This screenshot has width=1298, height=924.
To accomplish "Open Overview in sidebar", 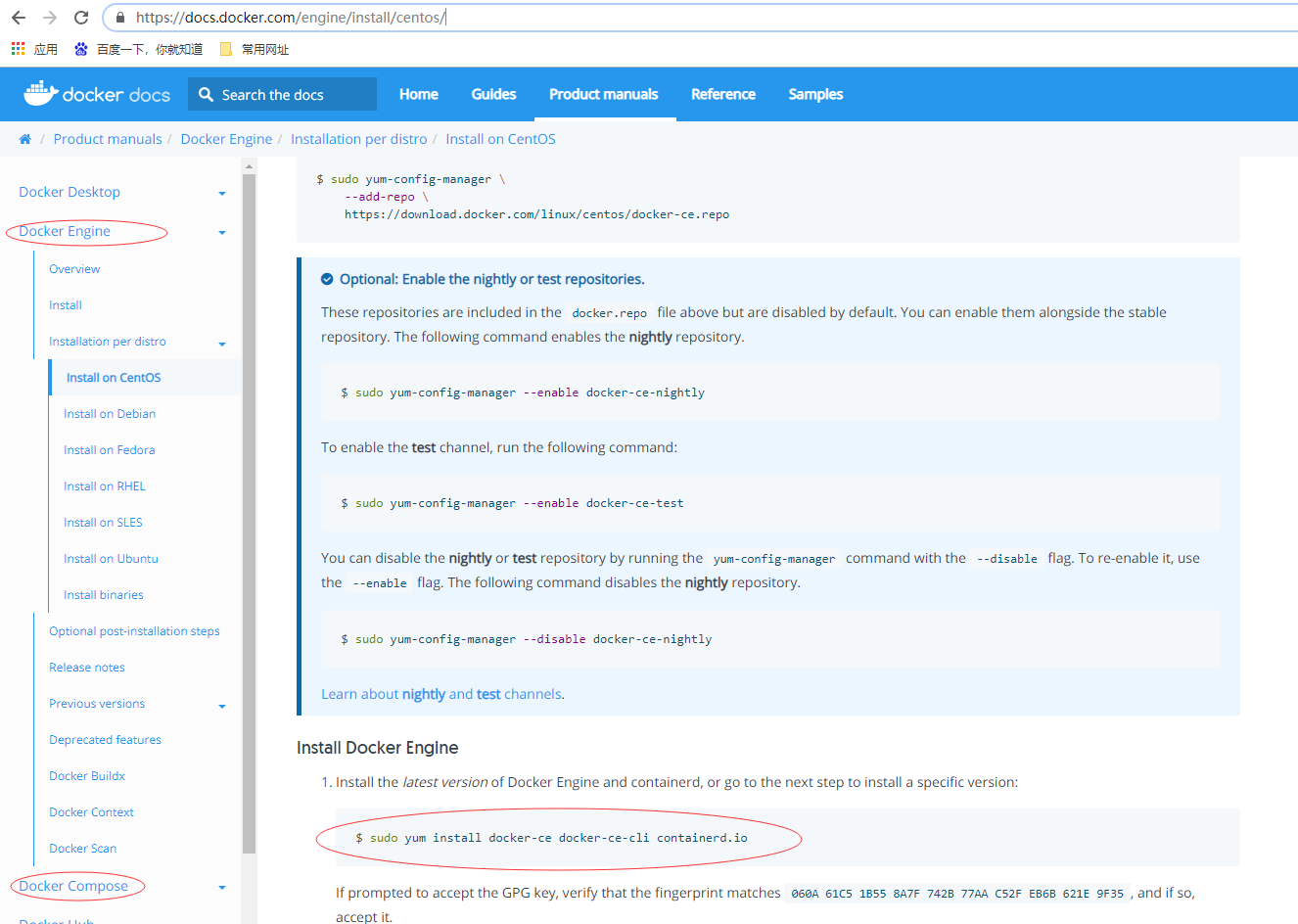I will 74,269.
